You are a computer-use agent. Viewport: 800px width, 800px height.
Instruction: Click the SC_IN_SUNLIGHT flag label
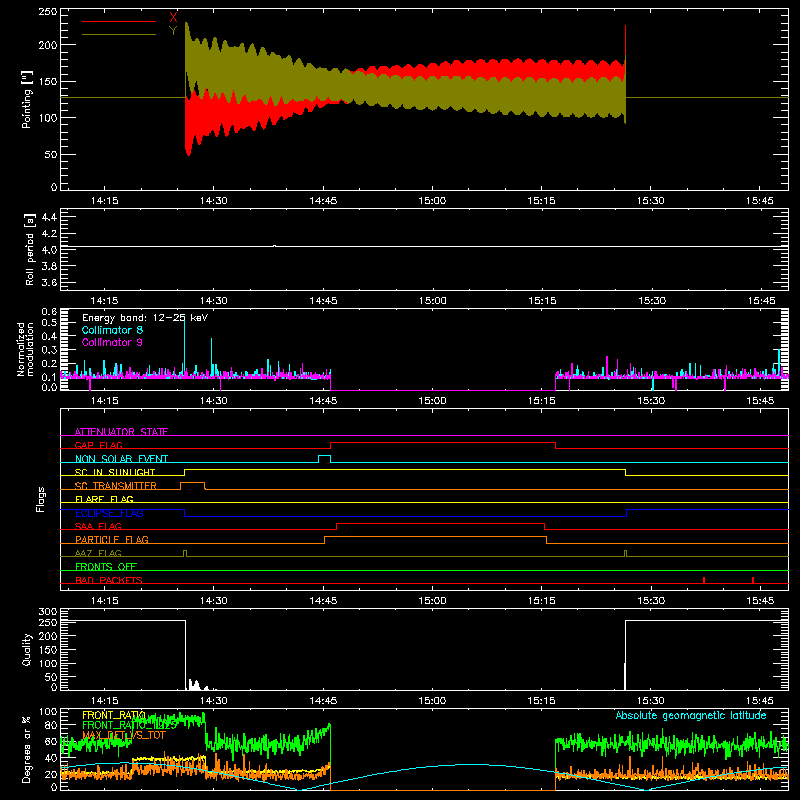tap(115, 472)
